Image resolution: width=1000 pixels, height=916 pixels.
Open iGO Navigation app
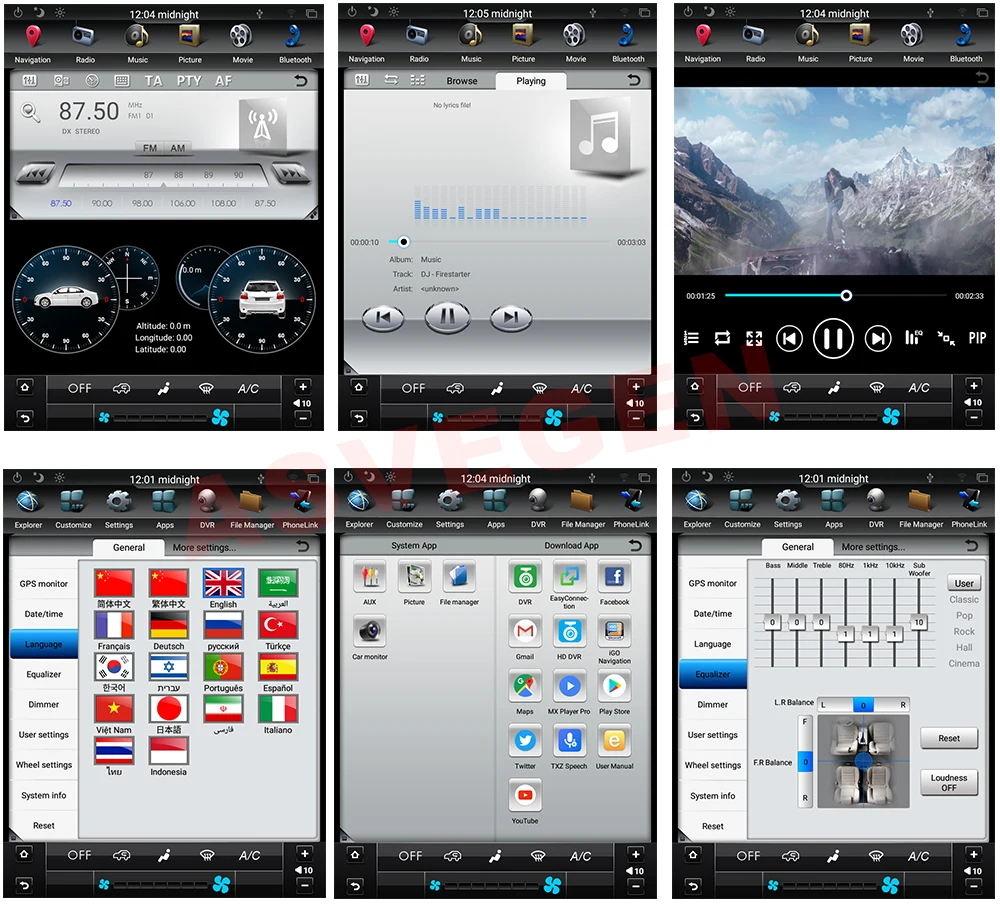click(614, 640)
